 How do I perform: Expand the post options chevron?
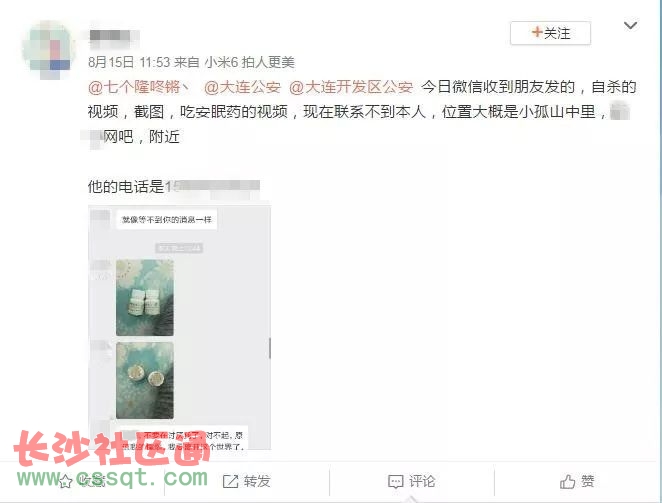630,26
